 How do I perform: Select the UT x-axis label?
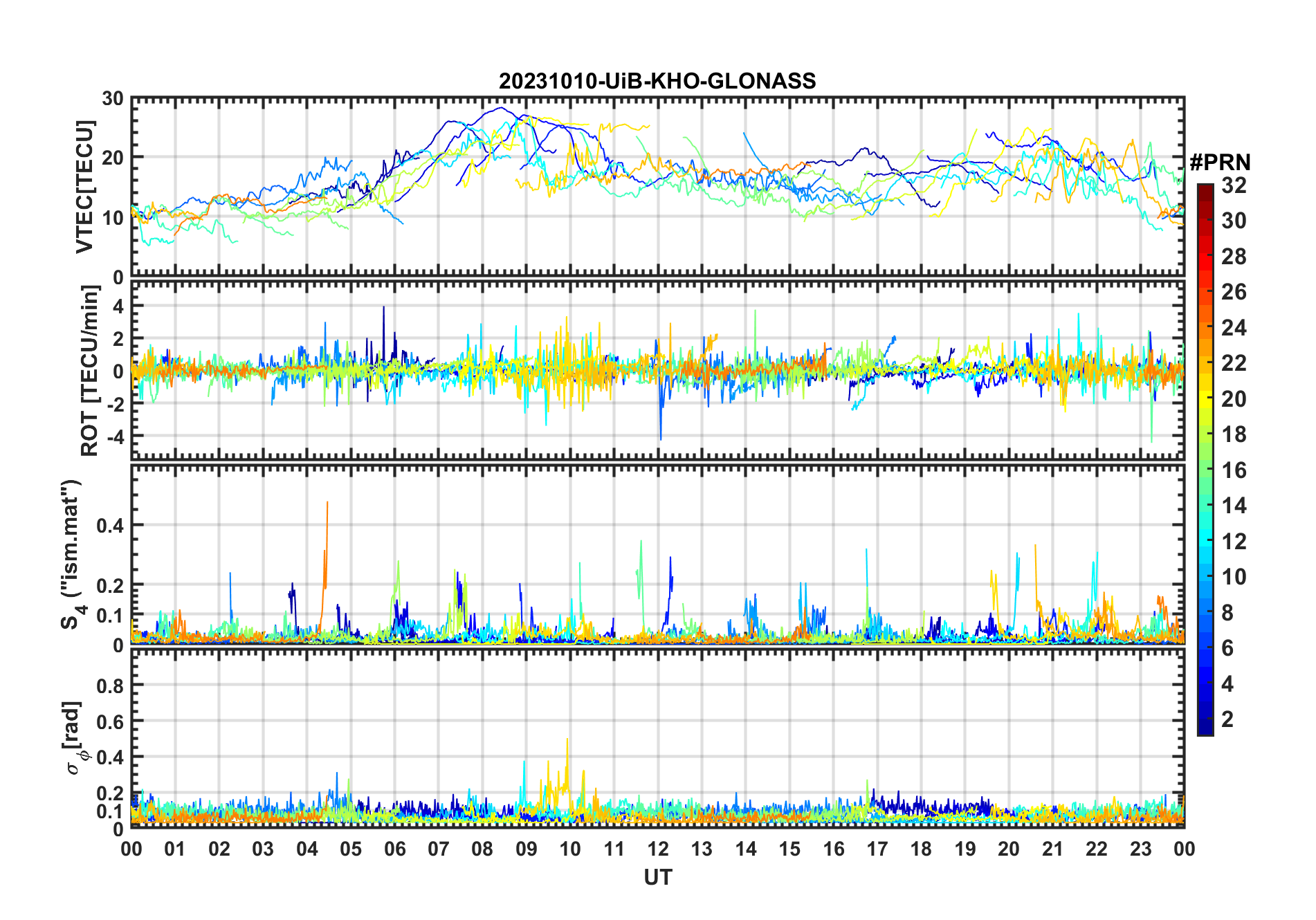[x=658, y=877]
